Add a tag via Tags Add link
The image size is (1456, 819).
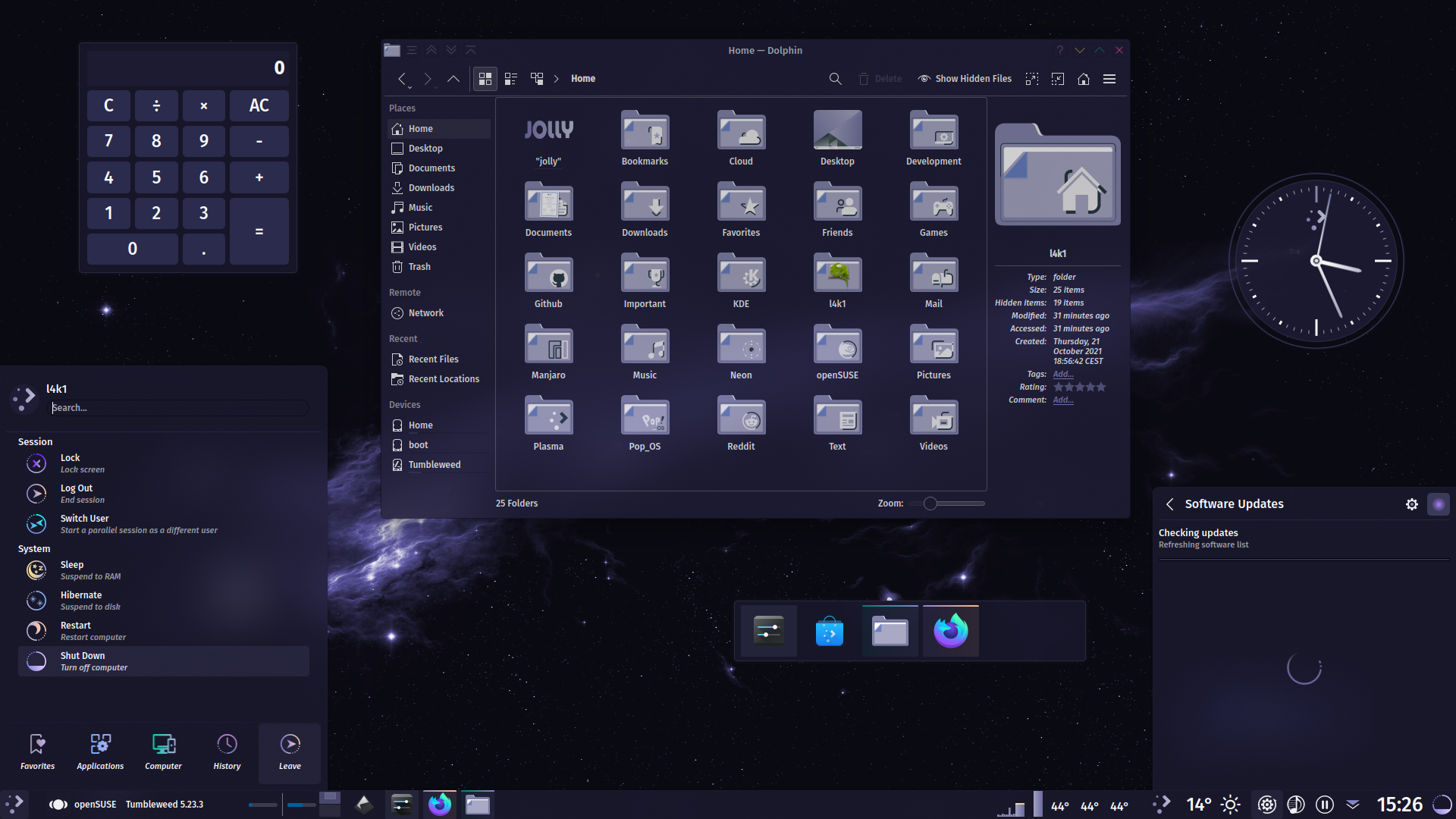tap(1062, 375)
